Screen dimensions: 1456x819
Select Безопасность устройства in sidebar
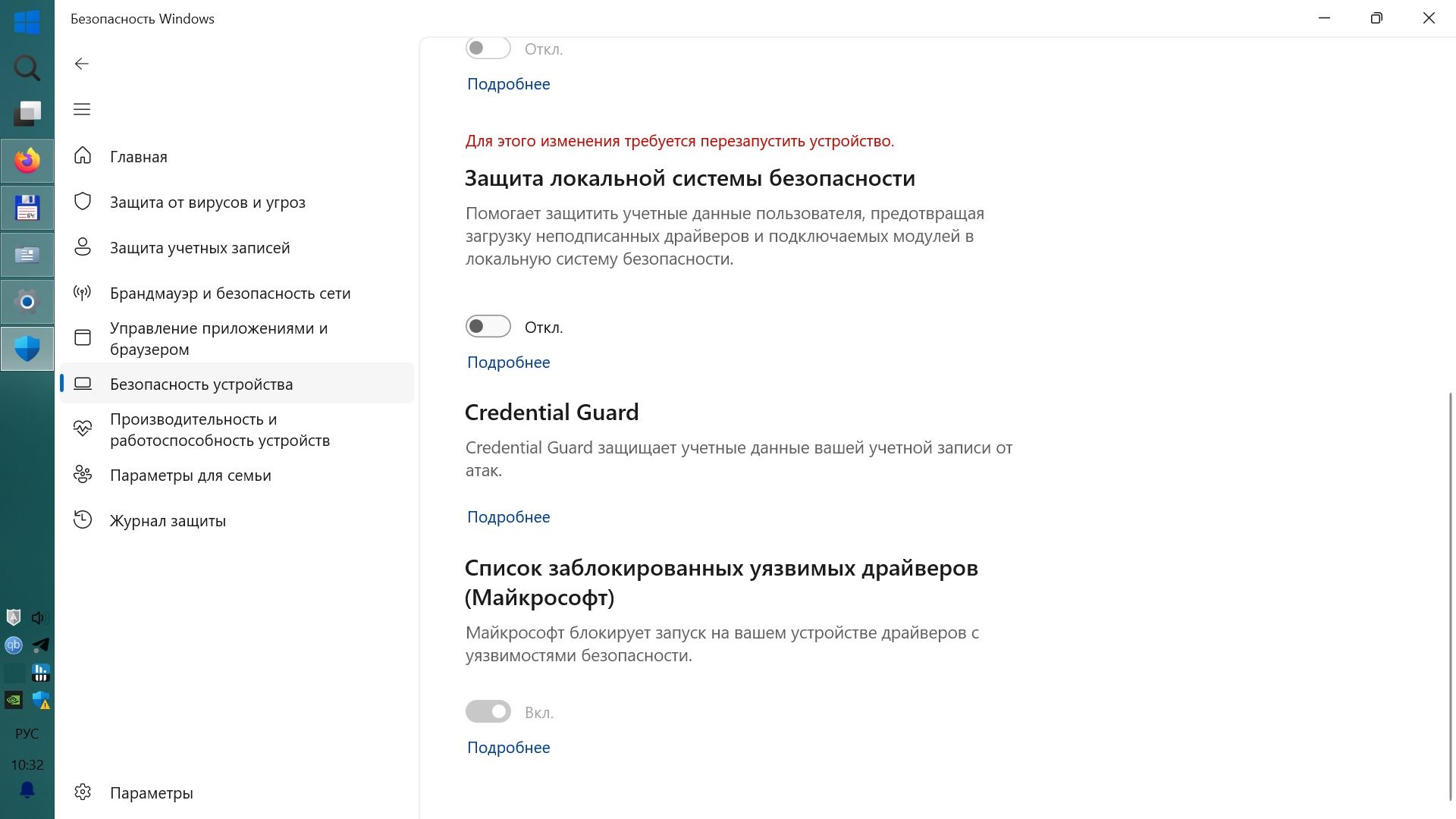pyautogui.click(x=201, y=384)
